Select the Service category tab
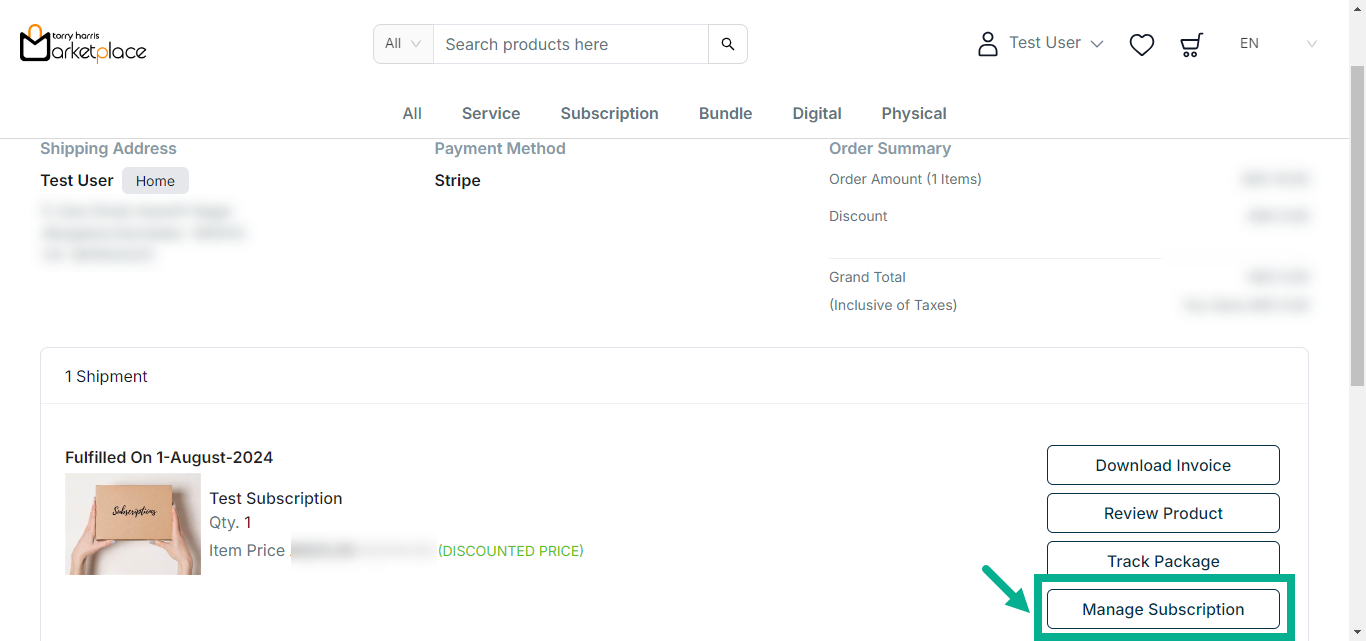This screenshot has width=1366, height=641. (x=490, y=114)
